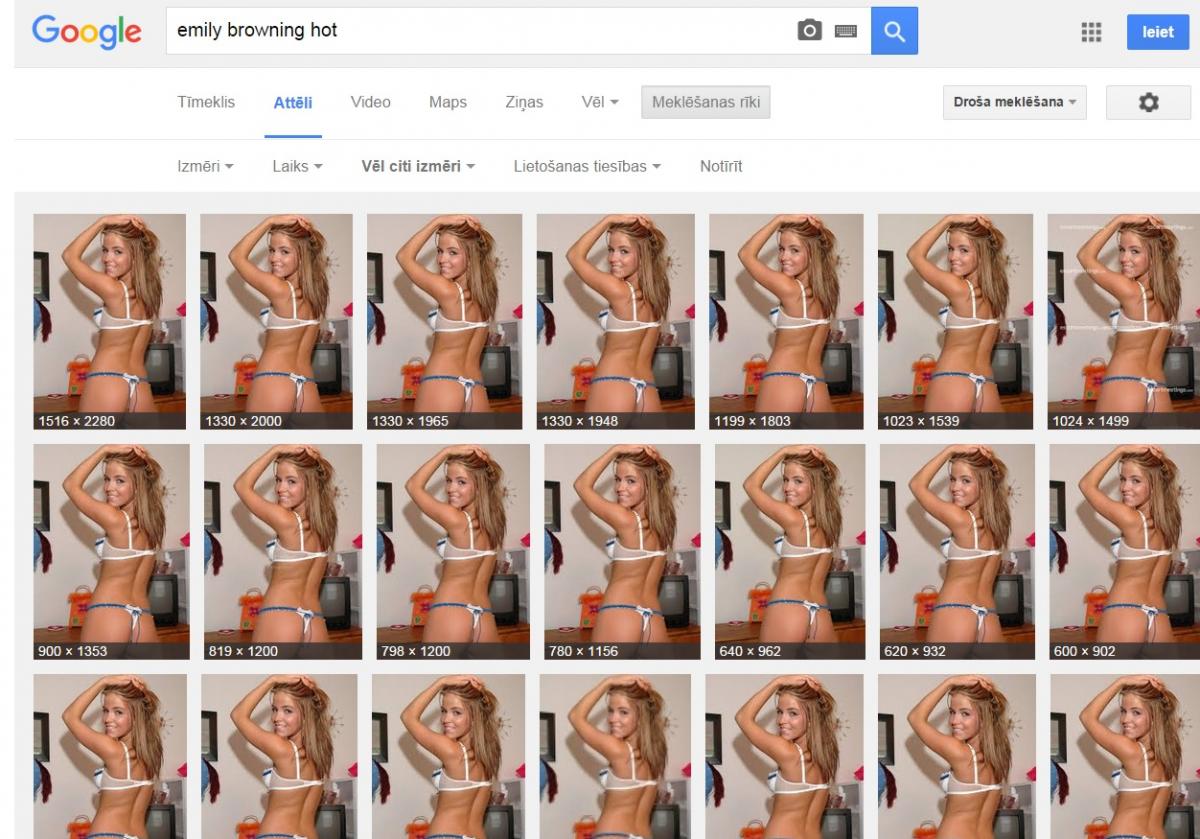Switch to the Video tab
The height and width of the screenshot is (839, 1200).
(370, 102)
